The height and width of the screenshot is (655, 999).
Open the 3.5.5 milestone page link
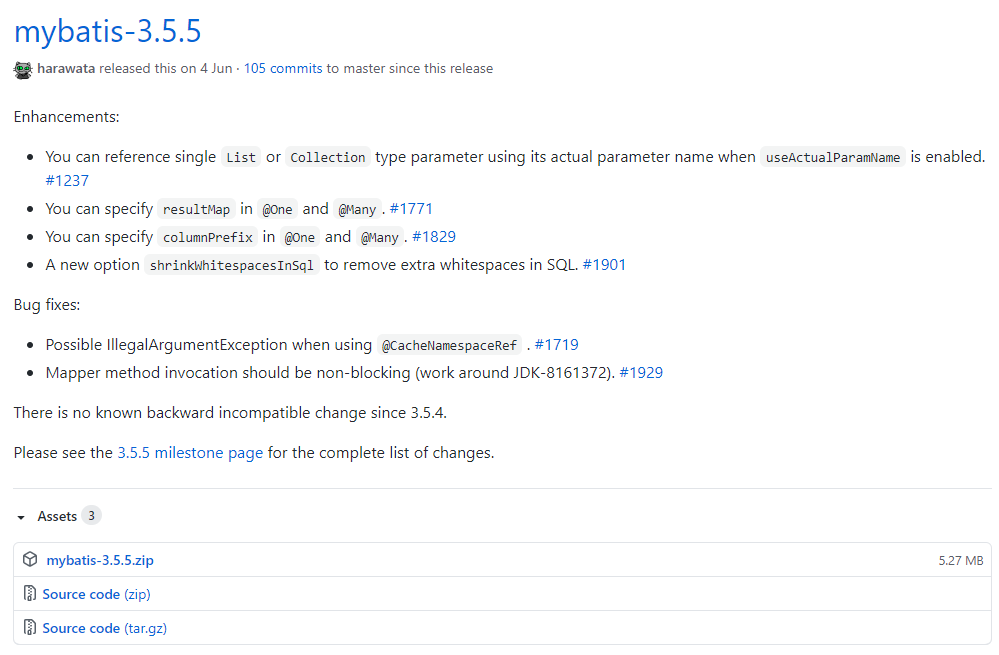tap(190, 452)
